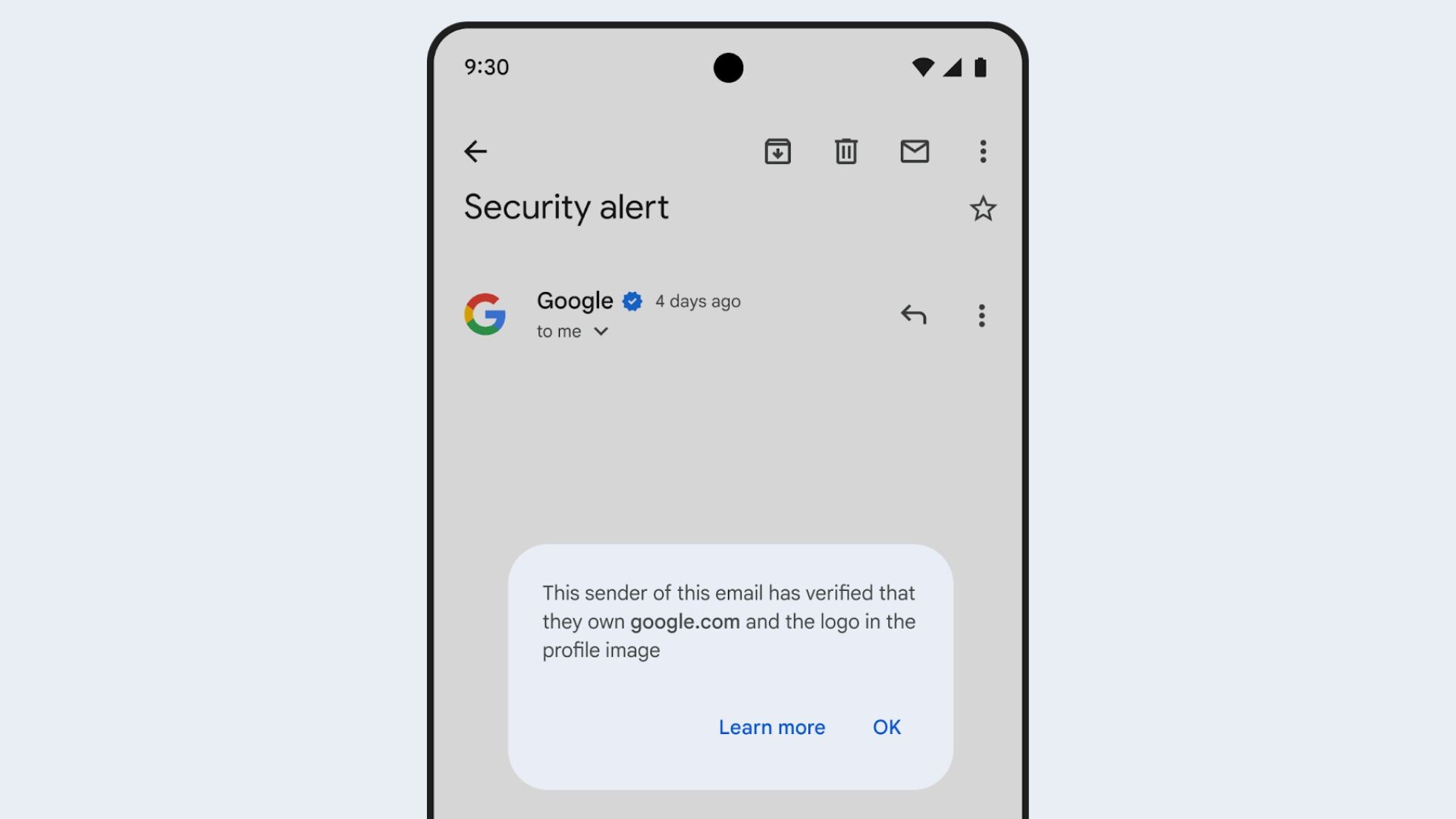This screenshot has height=819, width=1456.
Task: Tap the mark as unread mail icon
Action: click(x=914, y=151)
